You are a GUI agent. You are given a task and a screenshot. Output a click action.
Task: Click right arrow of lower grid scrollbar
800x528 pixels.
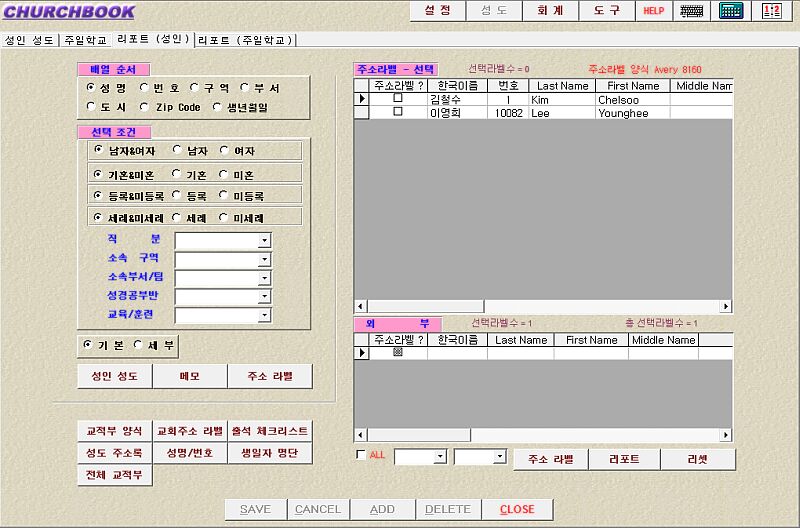[726, 435]
